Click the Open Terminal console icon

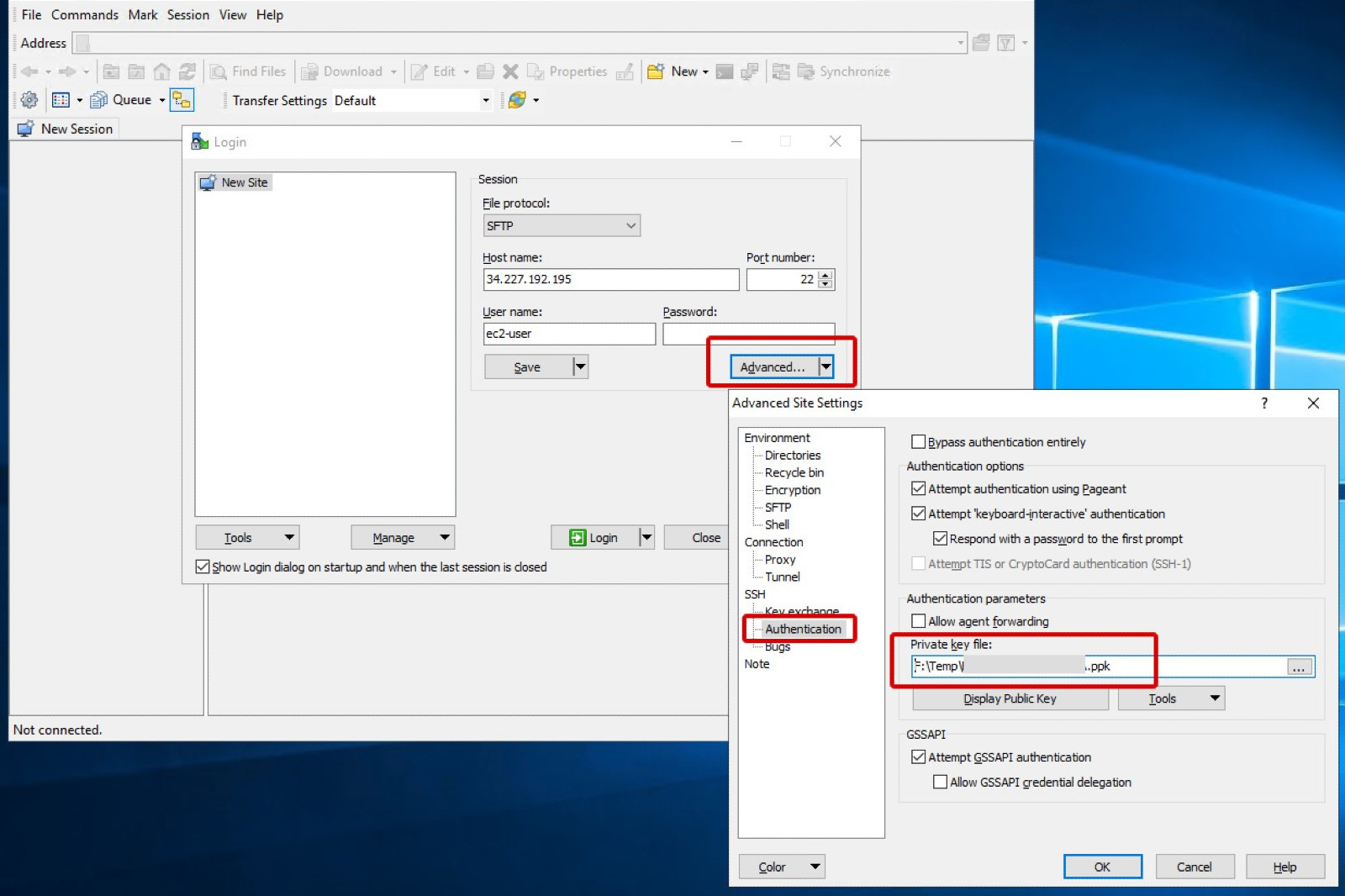[x=725, y=71]
